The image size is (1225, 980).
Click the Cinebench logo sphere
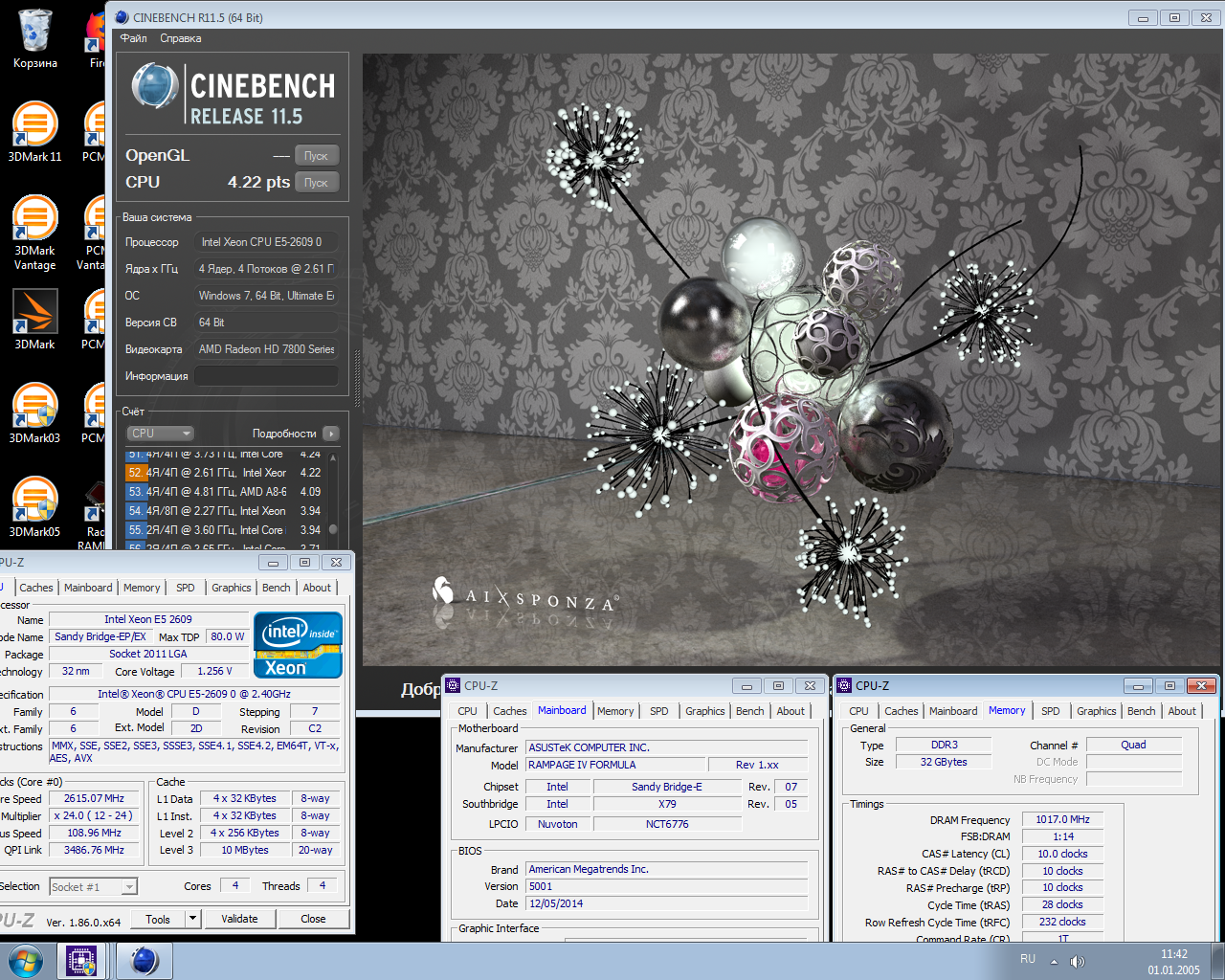click(x=153, y=86)
